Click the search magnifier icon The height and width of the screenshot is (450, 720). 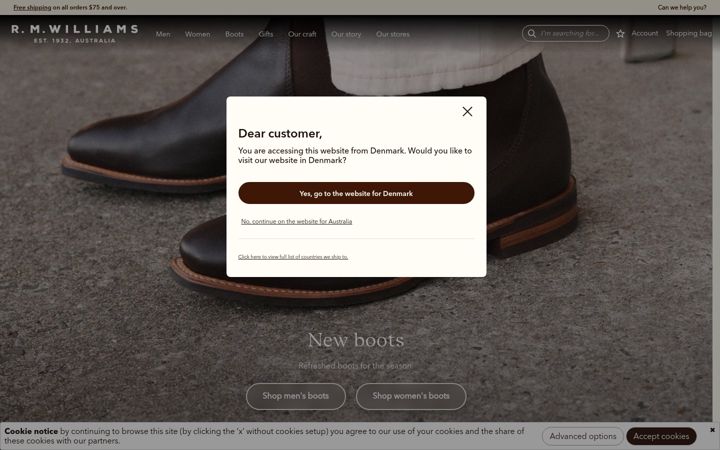pos(532,34)
